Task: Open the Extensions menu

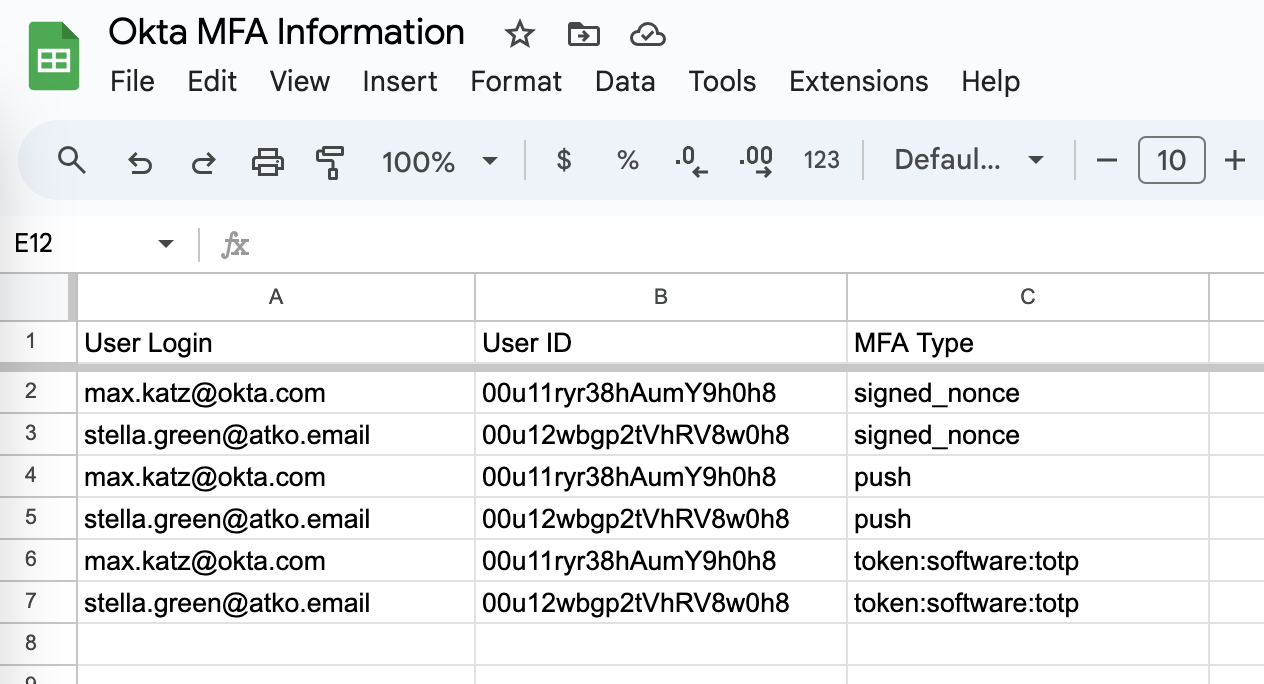Action: [x=858, y=82]
